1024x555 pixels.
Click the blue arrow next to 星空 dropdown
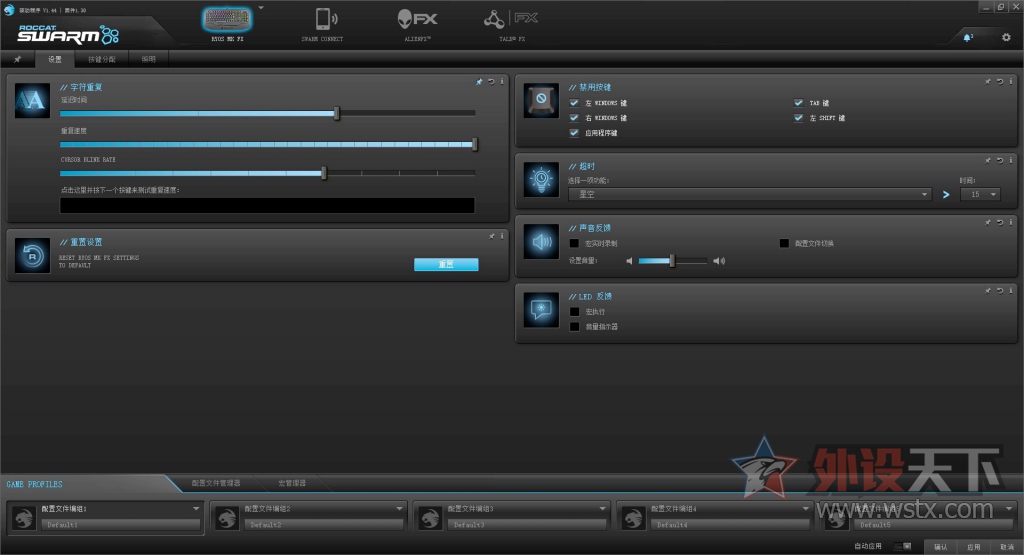coord(946,194)
